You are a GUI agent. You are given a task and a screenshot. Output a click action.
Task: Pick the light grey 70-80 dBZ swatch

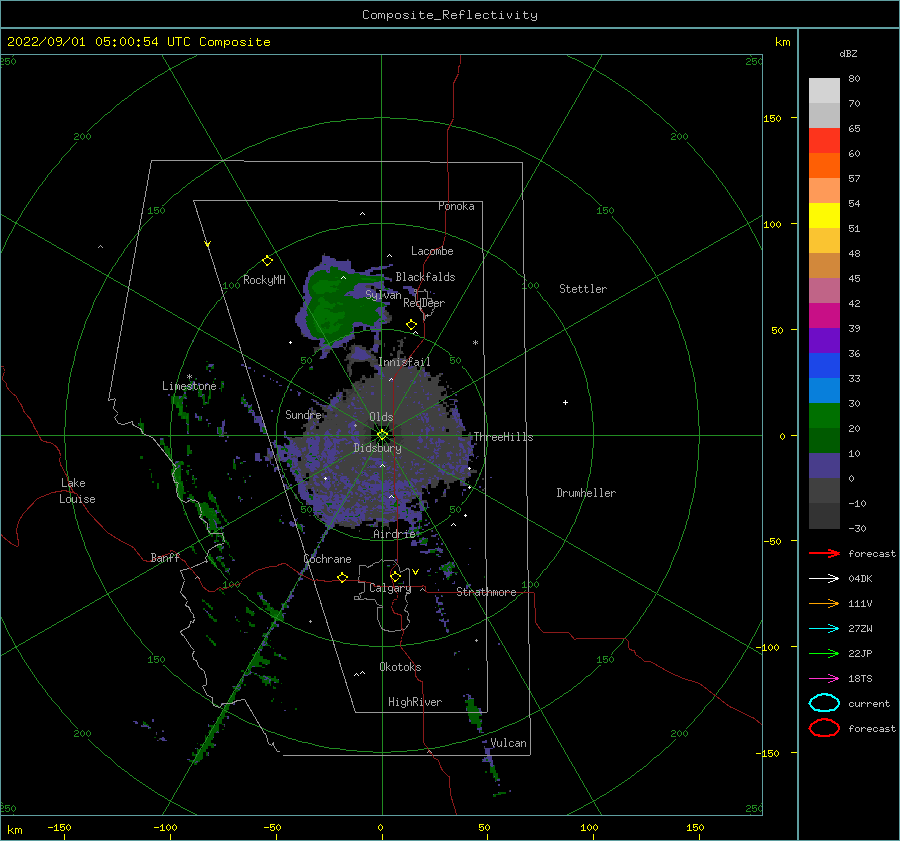click(824, 91)
